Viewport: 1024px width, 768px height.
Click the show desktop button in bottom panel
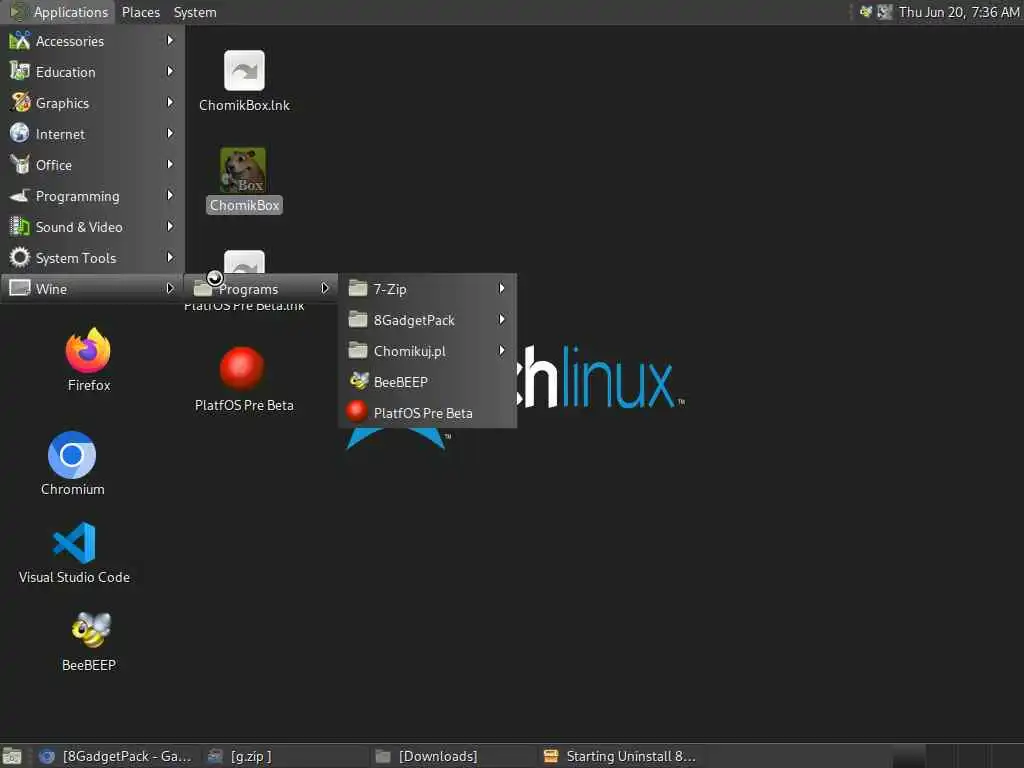[12, 756]
